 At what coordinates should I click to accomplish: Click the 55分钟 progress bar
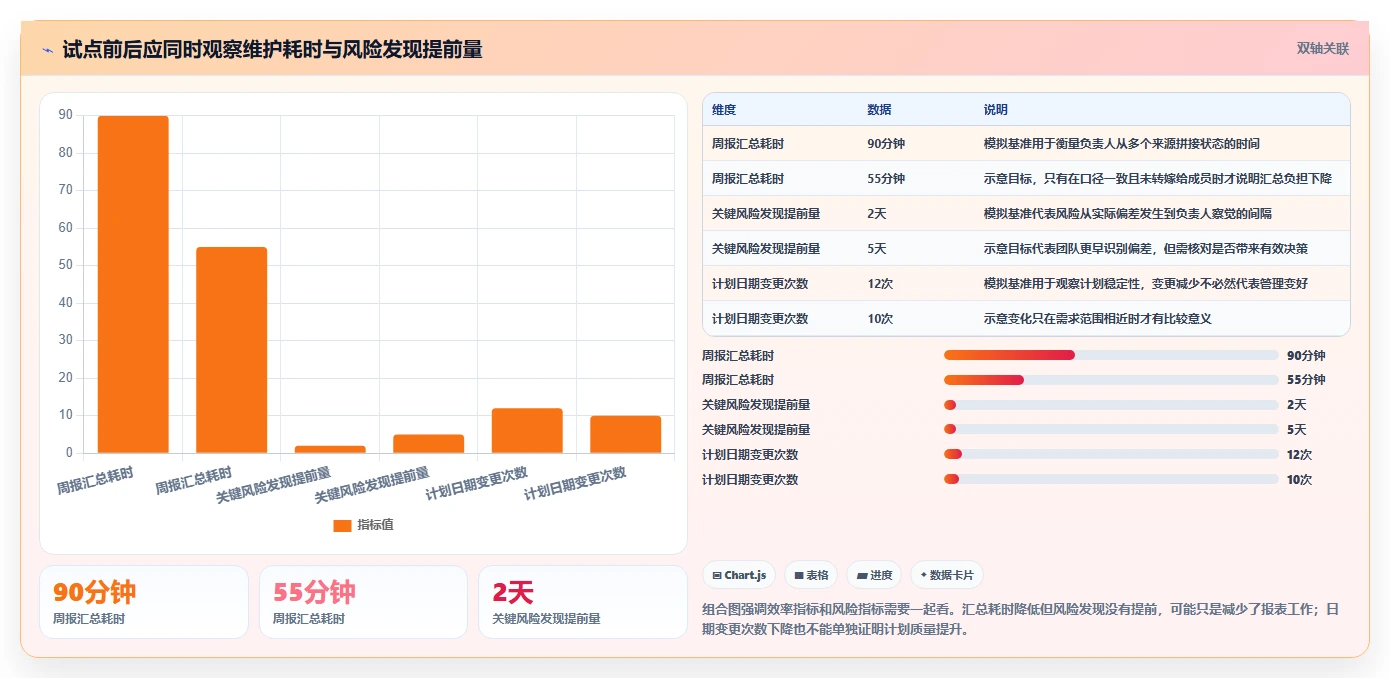pyautogui.click(x=1111, y=380)
